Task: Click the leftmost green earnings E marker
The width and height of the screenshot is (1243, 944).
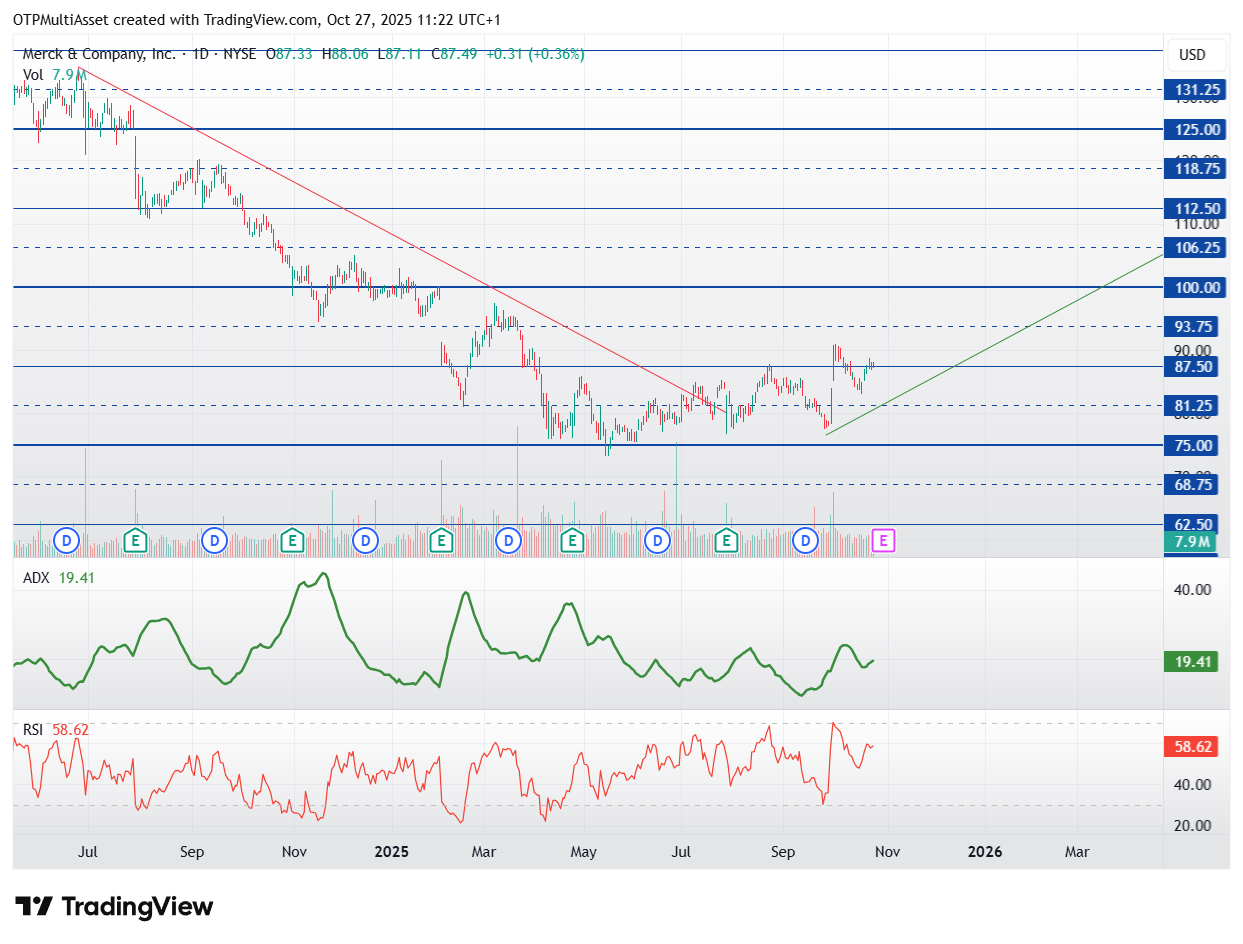Action: point(136,541)
